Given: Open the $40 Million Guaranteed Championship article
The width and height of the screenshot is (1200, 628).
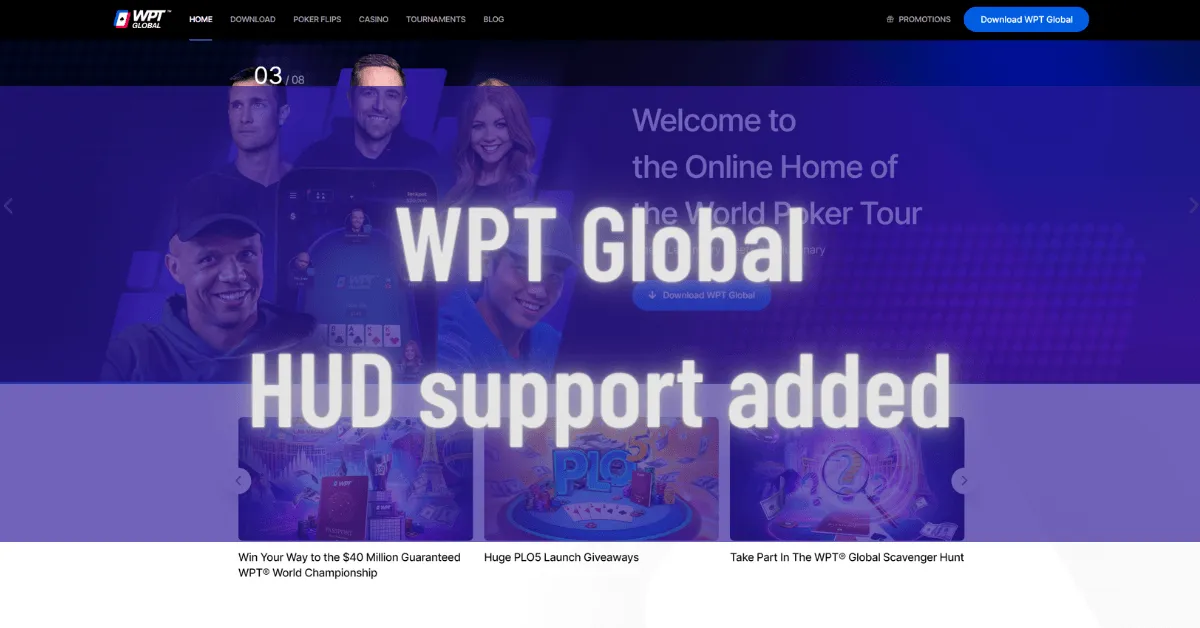Looking at the screenshot, I should (x=348, y=565).
